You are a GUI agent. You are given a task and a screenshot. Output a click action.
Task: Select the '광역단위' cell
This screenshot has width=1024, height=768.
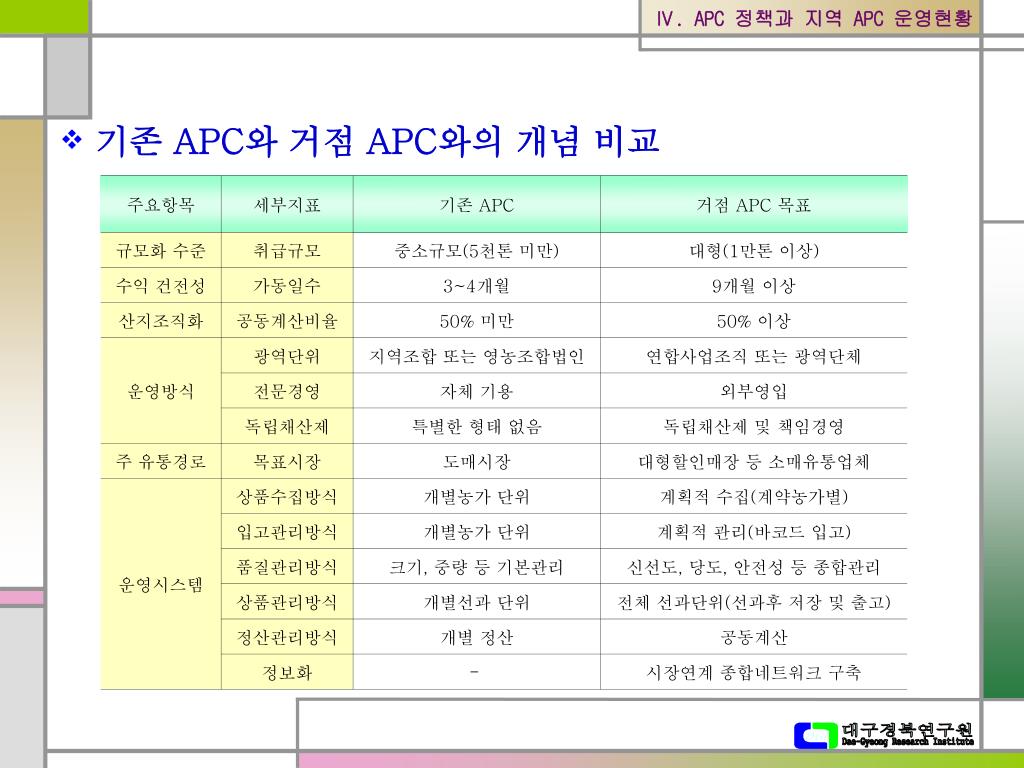coord(287,356)
